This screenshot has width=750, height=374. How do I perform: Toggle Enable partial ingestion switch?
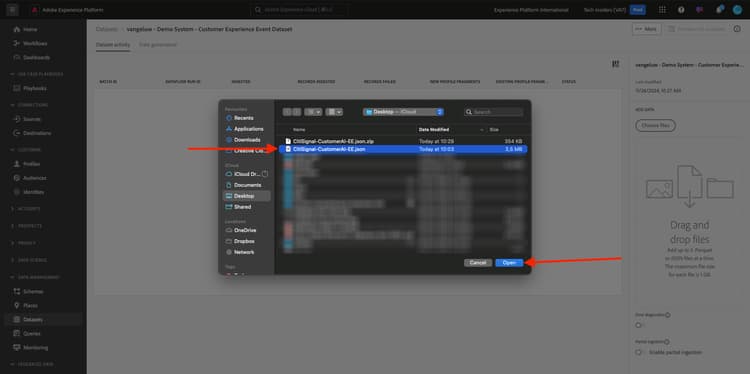[x=639, y=352]
